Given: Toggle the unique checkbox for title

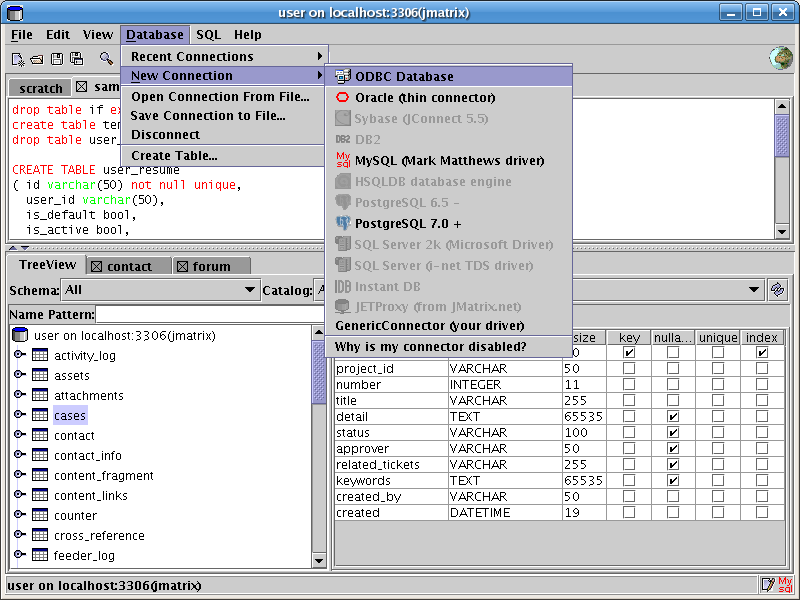Looking at the screenshot, I should coord(717,401).
